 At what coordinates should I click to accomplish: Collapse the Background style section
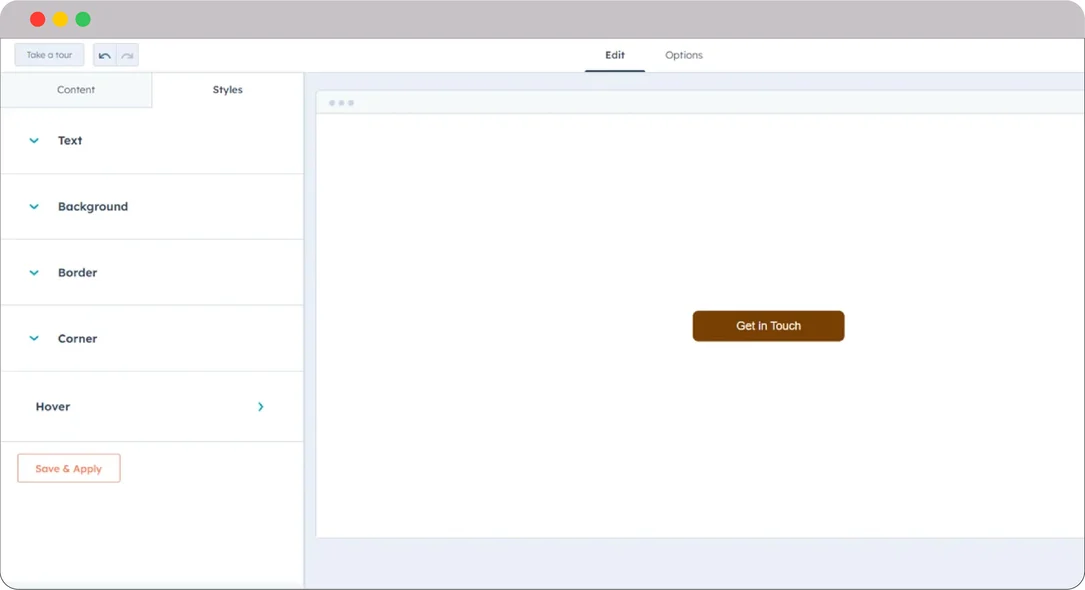pos(33,206)
